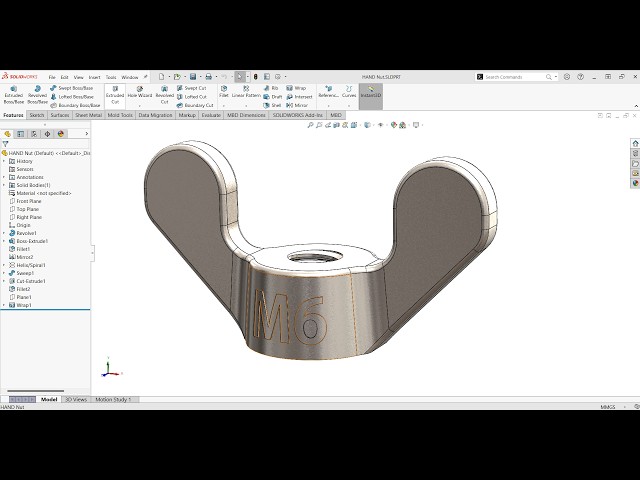
Task: Expand the feature manager tabs arrow
Action: click(87, 134)
